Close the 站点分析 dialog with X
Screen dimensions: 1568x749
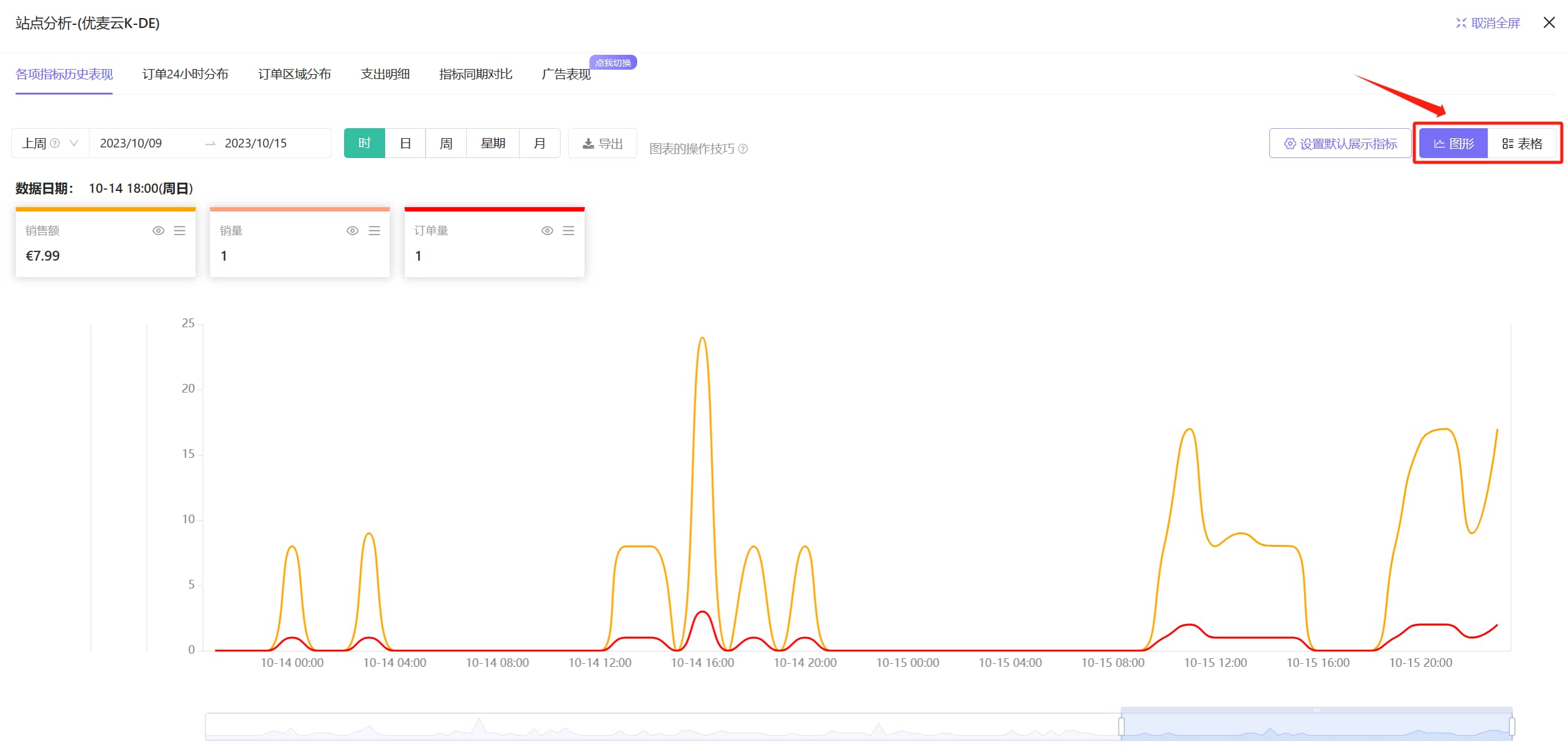1549,23
